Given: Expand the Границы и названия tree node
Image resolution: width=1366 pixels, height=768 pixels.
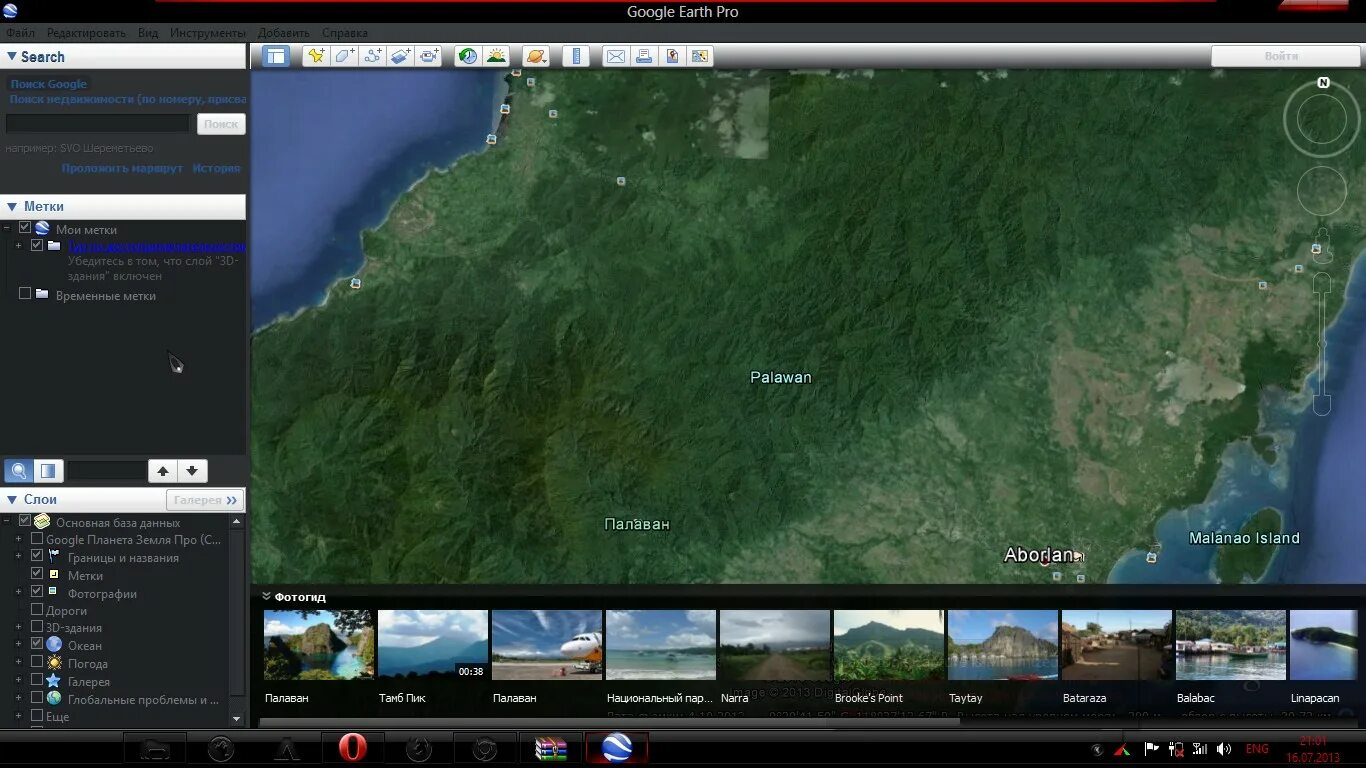Looking at the screenshot, I should click(x=18, y=557).
